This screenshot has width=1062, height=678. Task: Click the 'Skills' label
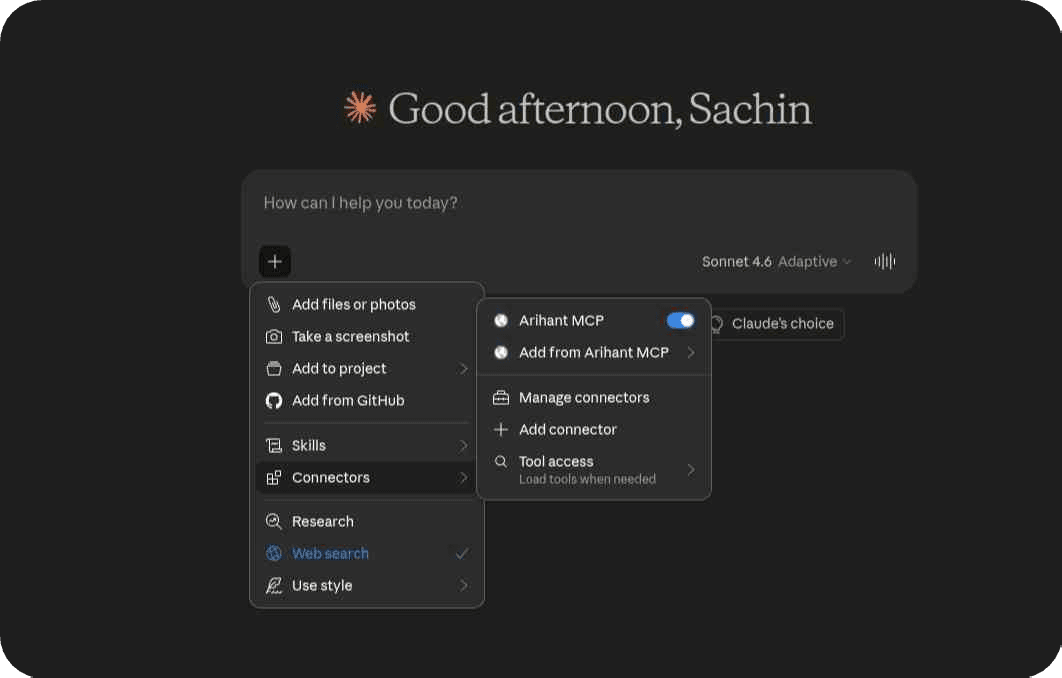[x=309, y=446]
